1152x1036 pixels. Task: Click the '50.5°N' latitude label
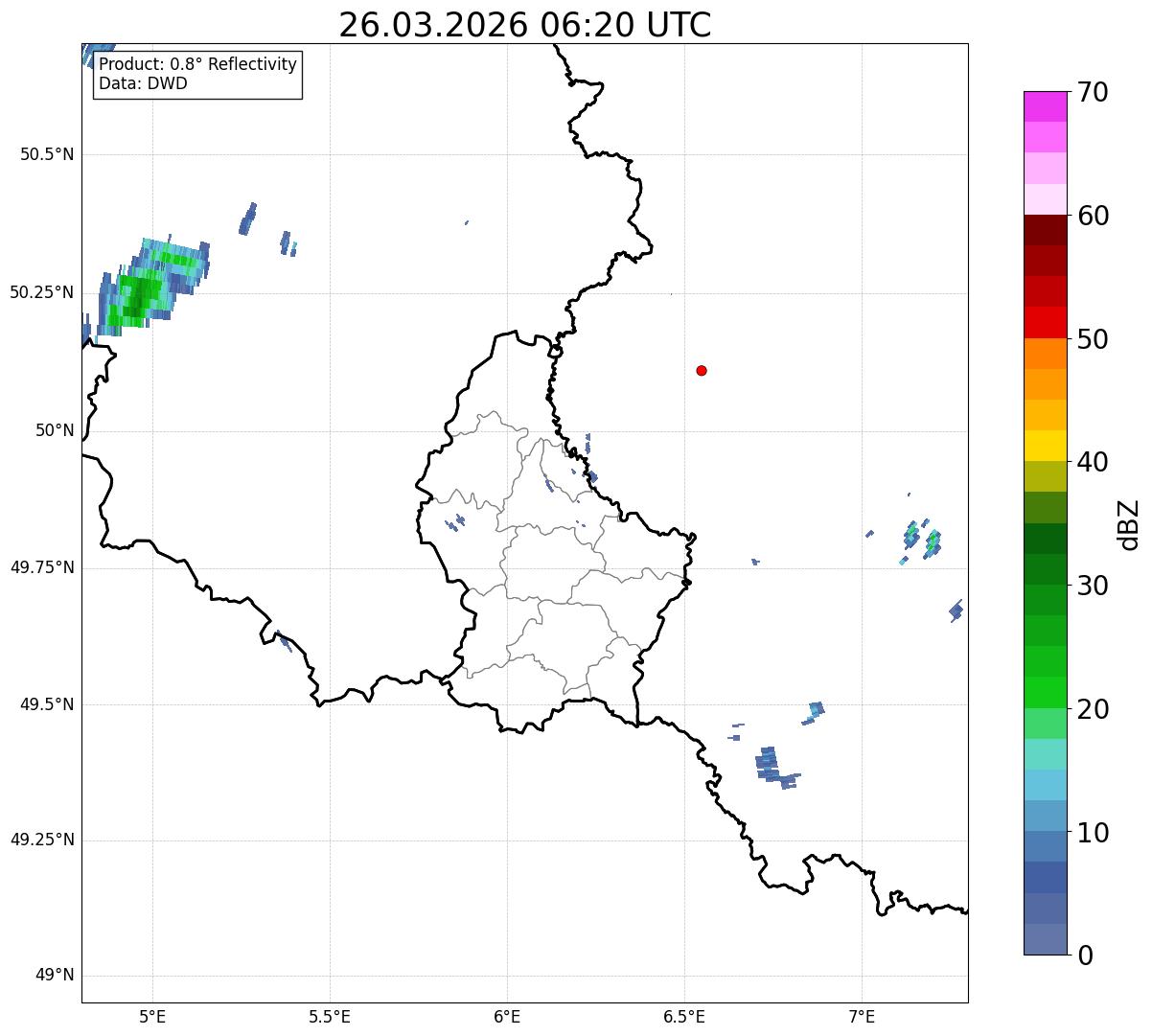pos(47,154)
